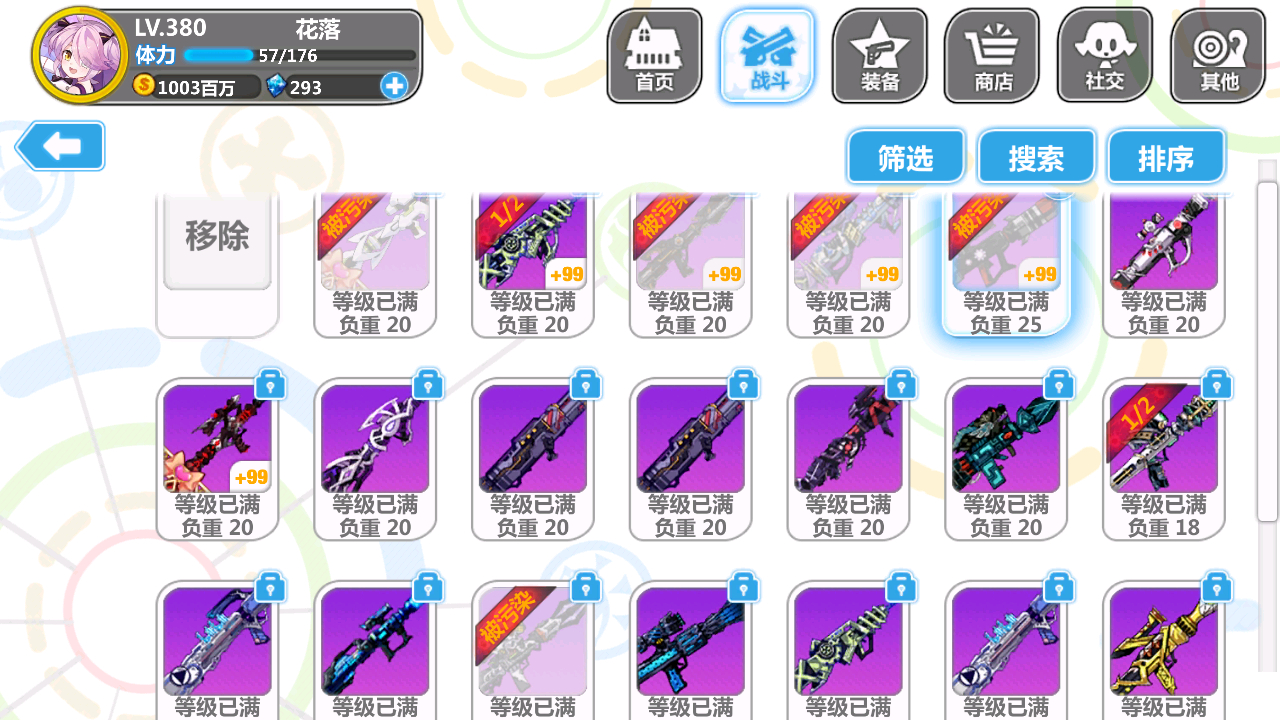Open the 其他 snail icon menu
The height and width of the screenshot is (720, 1280).
[1218, 56]
